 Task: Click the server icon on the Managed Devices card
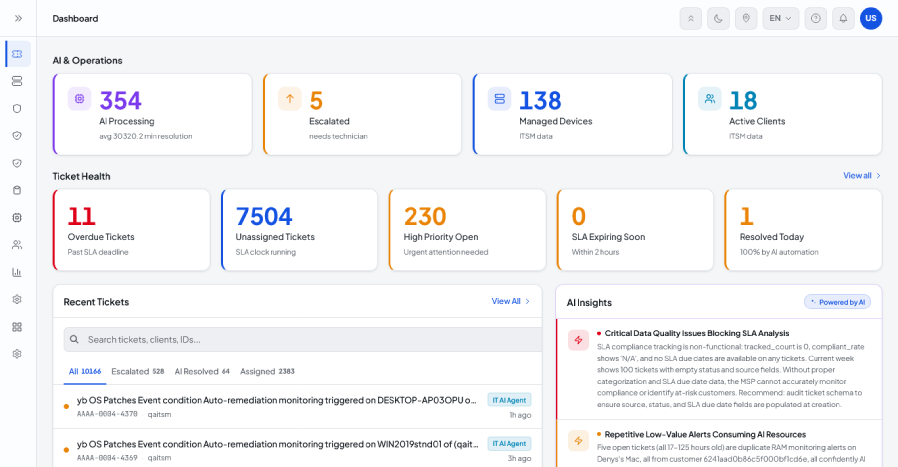point(499,99)
